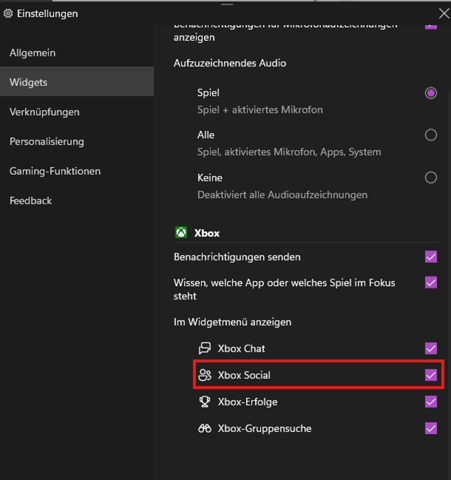Image resolution: width=451 pixels, height=480 pixels.
Task: Click the Im Widgetmenü anzeigen label
Action: click(232, 322)
